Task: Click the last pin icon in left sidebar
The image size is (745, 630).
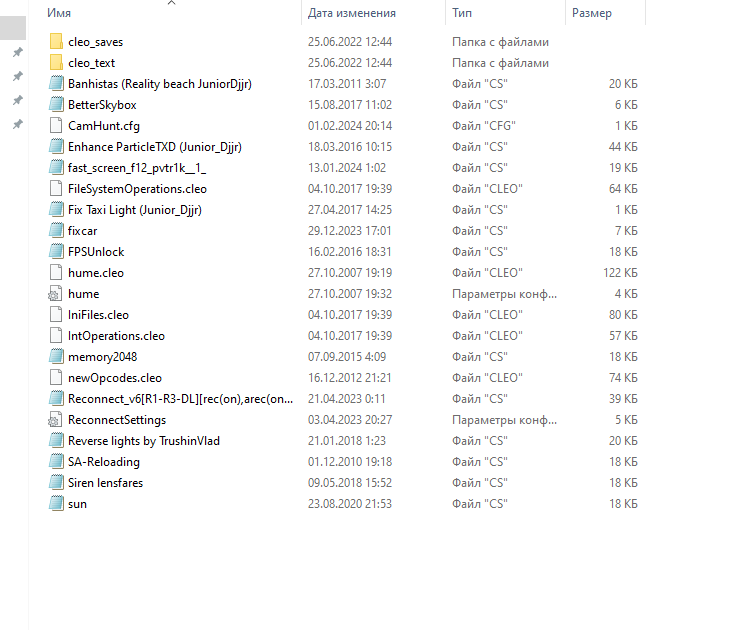Action: coord(17,124)
